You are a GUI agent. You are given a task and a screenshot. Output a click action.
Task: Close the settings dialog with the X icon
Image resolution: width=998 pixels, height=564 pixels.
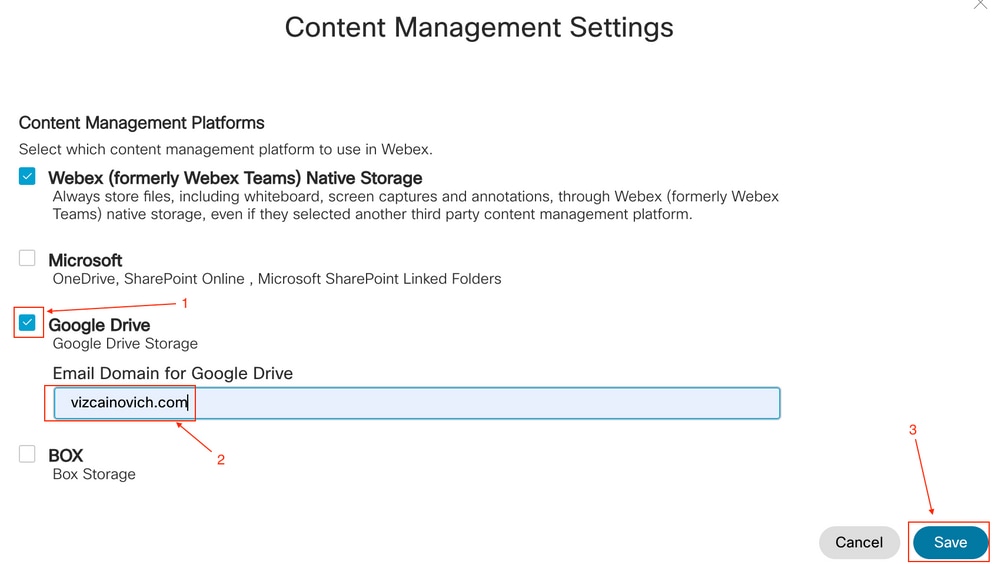click(x=980, y=4)
